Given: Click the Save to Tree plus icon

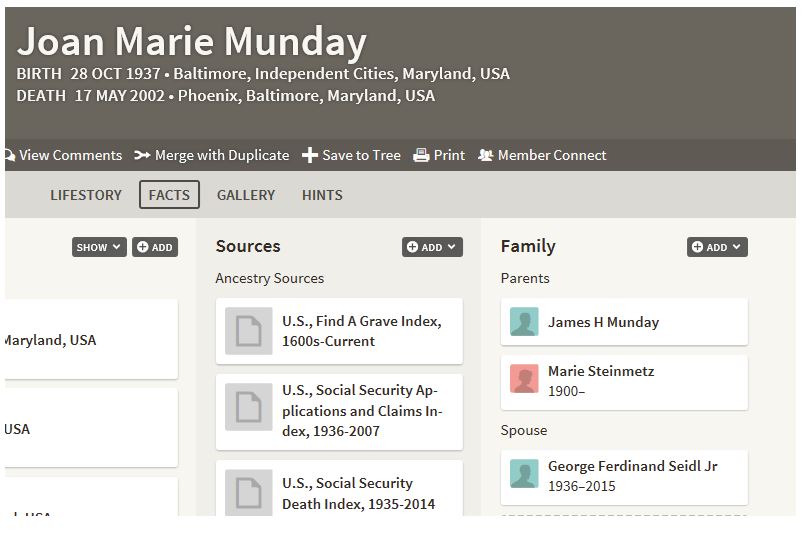Looking at the screenshot, I should coord(310,155).
